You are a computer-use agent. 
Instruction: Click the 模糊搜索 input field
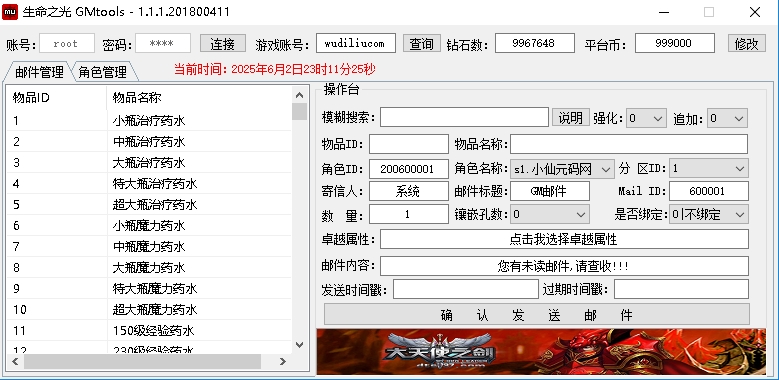[464, 118]
